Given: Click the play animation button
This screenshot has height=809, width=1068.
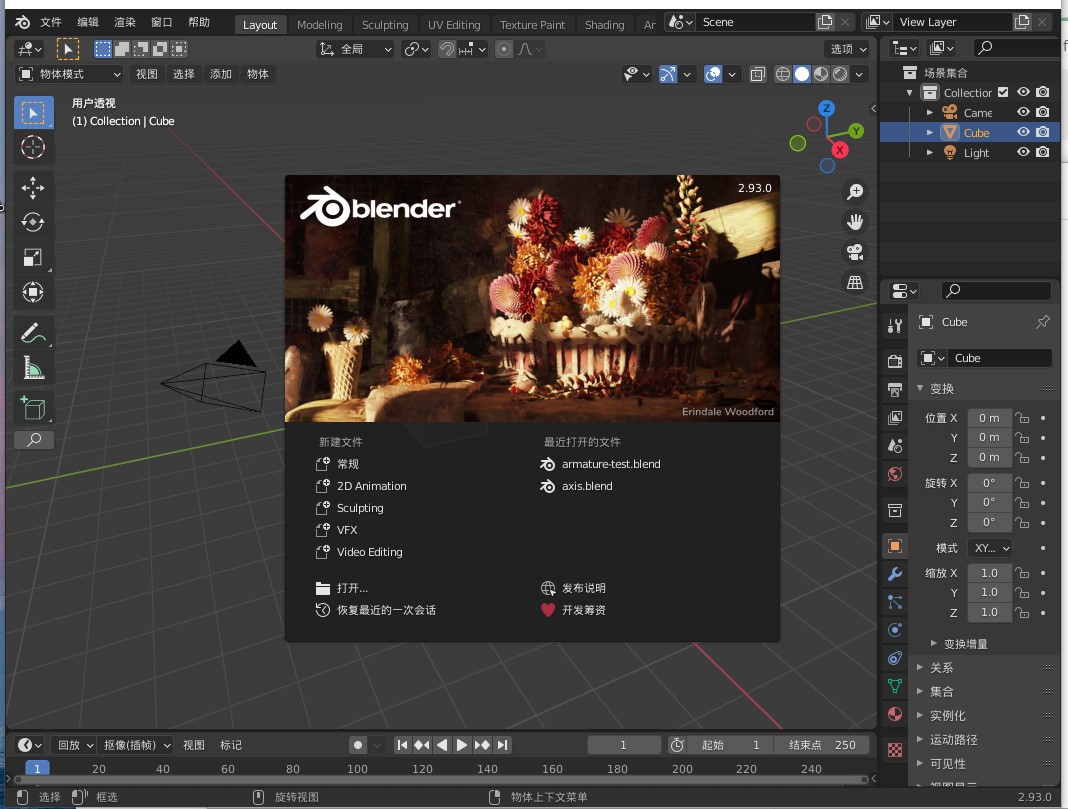Looking at the screenshot, I should (x=461, y=745).
